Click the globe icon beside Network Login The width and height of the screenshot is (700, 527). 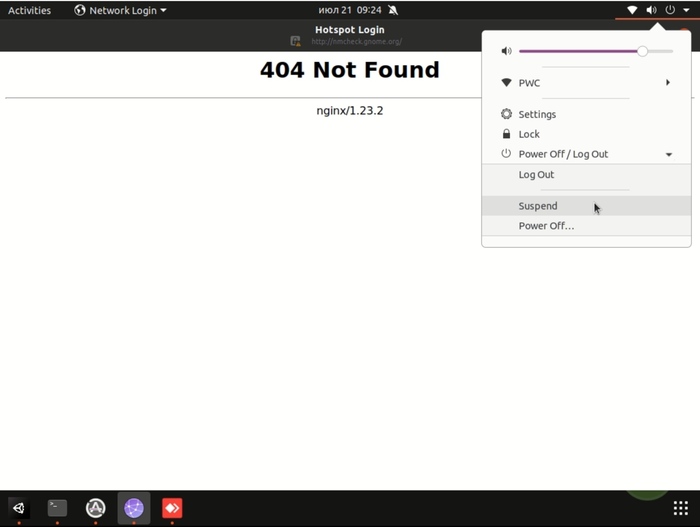pyautogui.click(x=80, y=10)
